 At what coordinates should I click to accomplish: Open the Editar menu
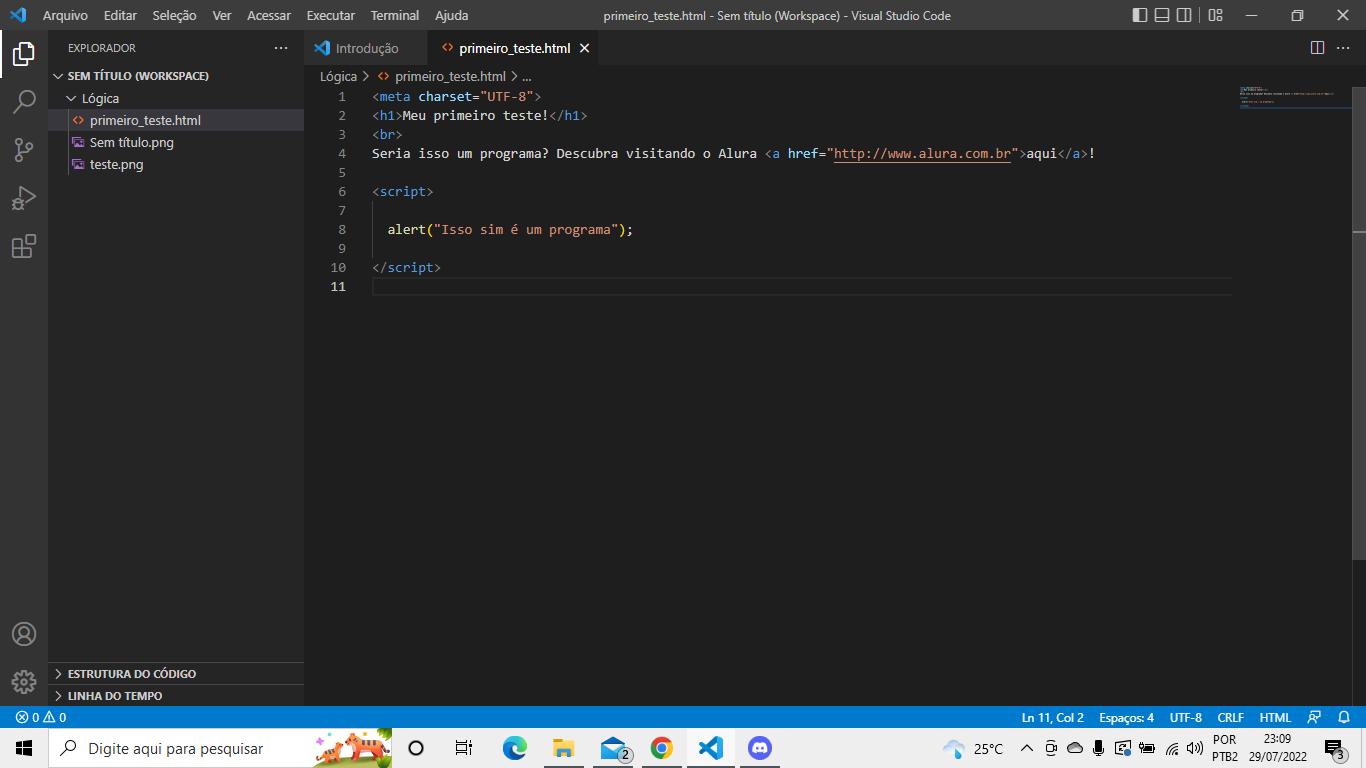tap(120, 15)
